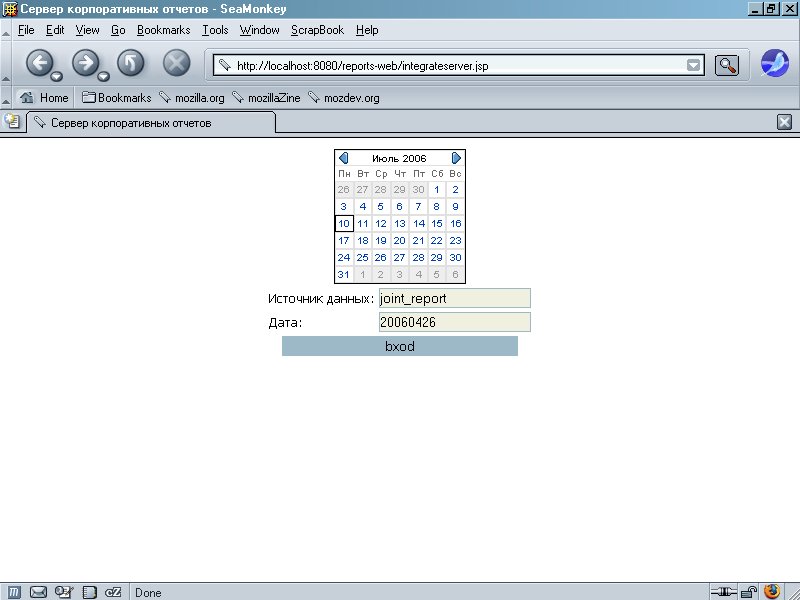Open the Forward button history dropdown
Screen dimensions: 800x600
click(x=104, y=77)
